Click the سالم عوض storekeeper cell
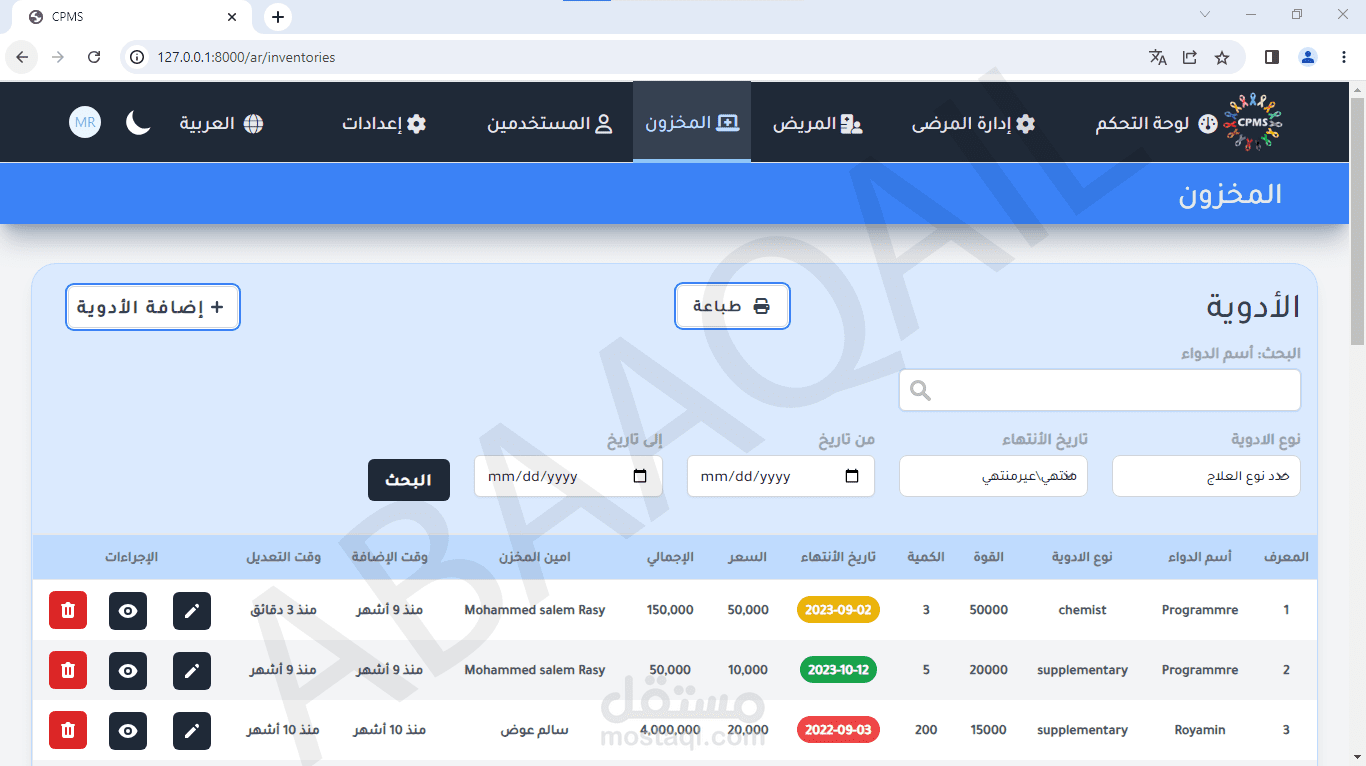This screenshot has width=1366, height=766. click(534, 730)
